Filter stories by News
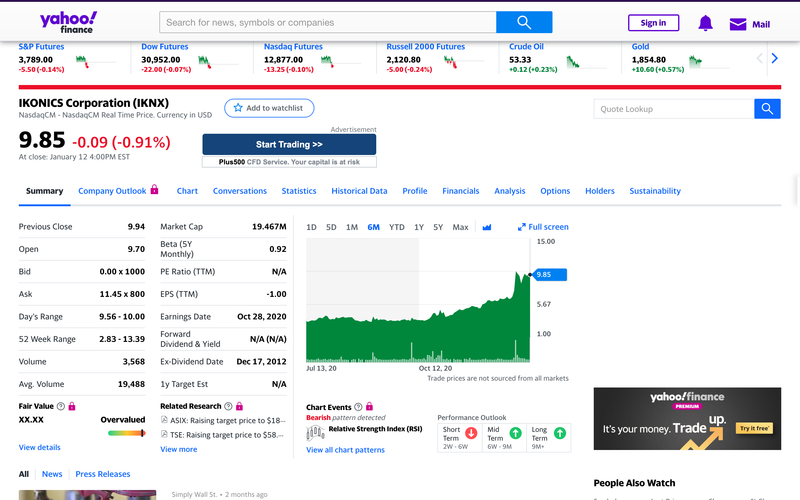Screen dimensions: 800x500 click(x=52, y=474)
